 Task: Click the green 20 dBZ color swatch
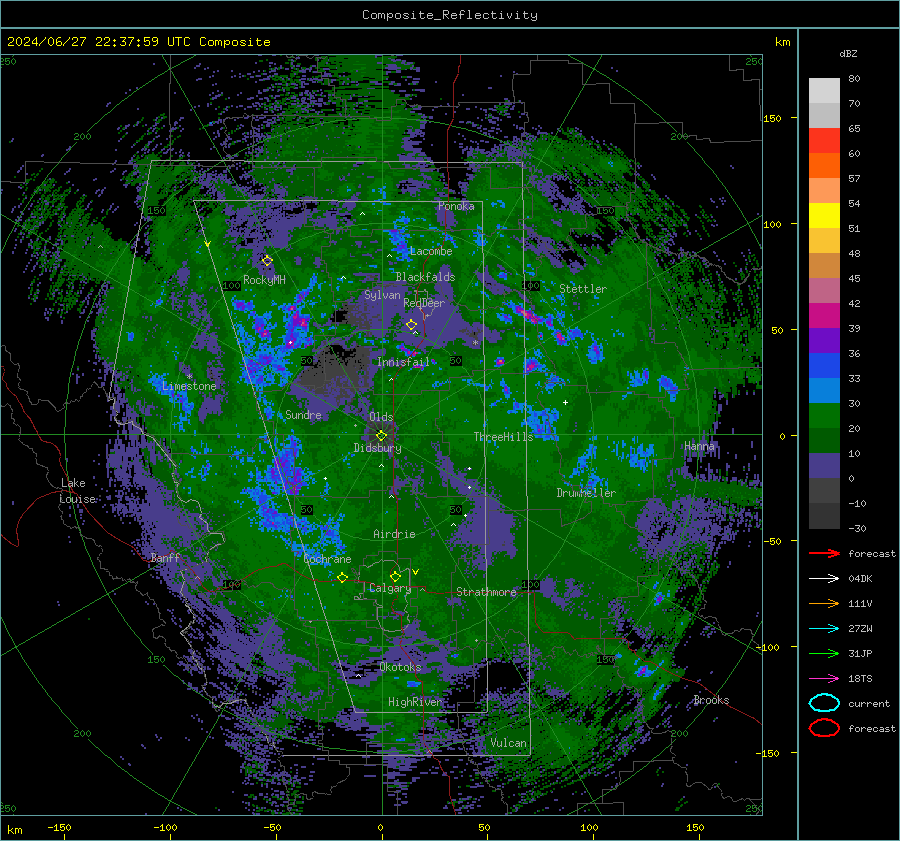click(824, 416)
